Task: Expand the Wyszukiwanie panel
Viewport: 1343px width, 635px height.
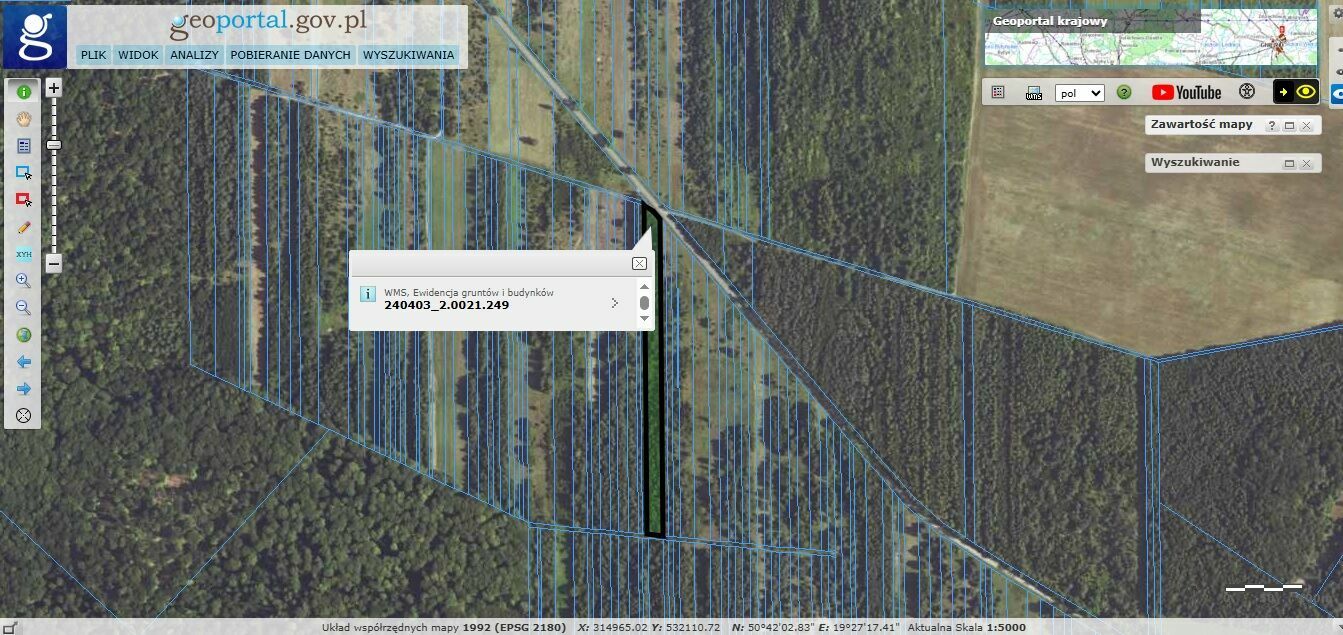Action: (x=1289, y=163)
